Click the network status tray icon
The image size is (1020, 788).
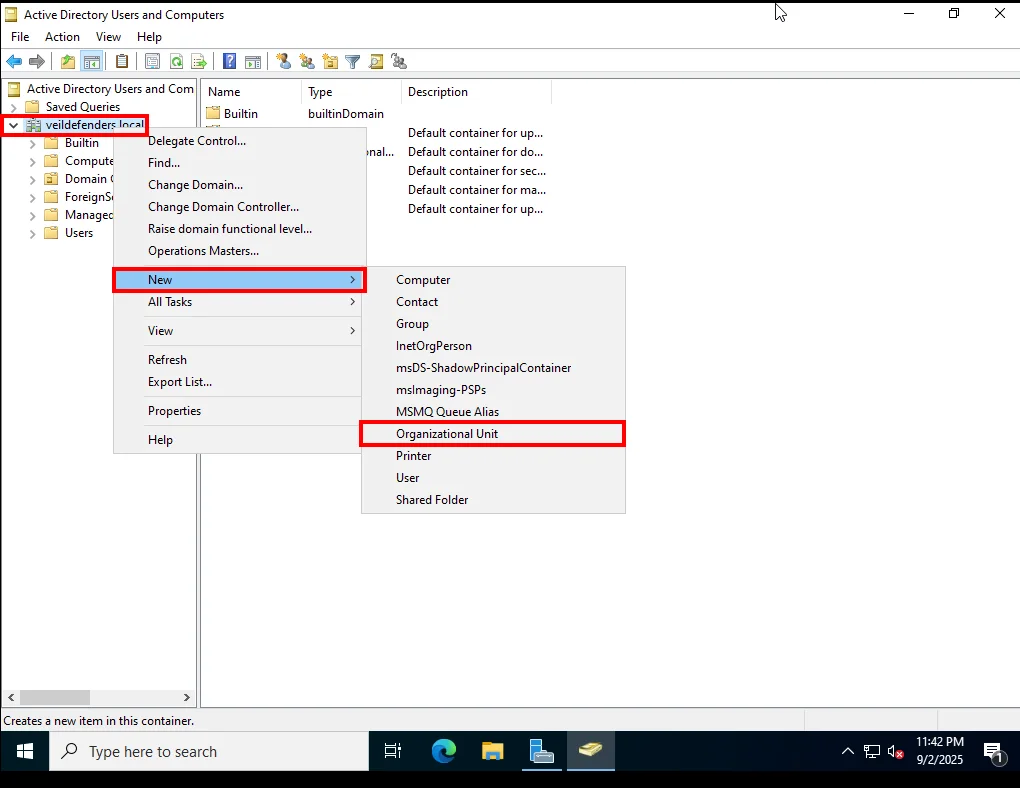(x=872, y=752)
